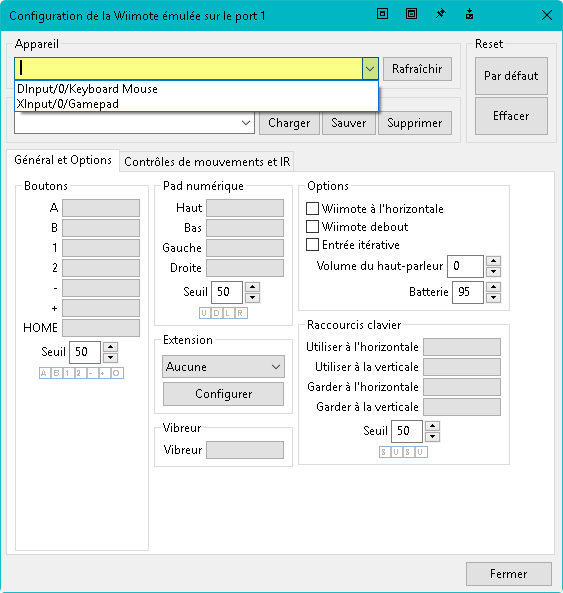Click the pin icon in title bar
This screenshot has width=563, height=593.
tap(440, 15)
